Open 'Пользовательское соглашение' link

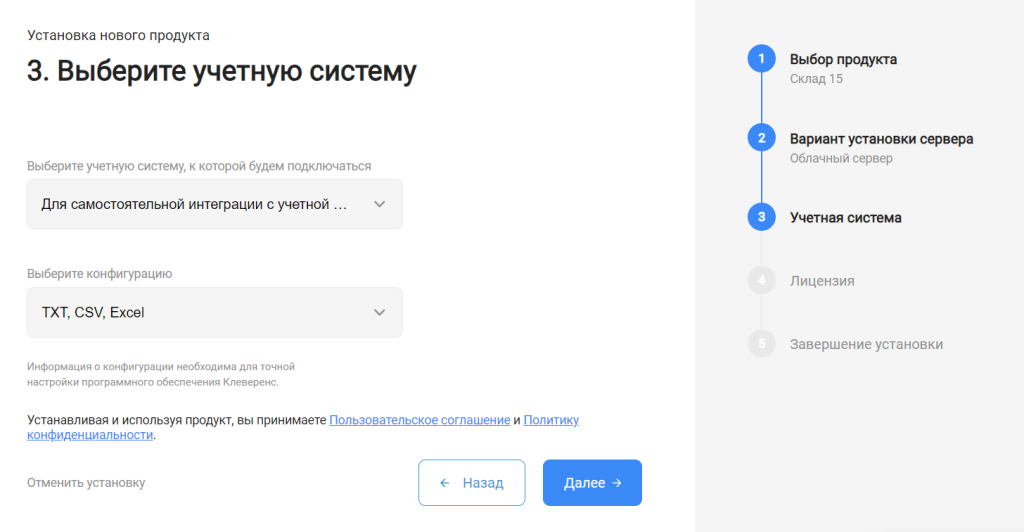[x=419, y=420]
